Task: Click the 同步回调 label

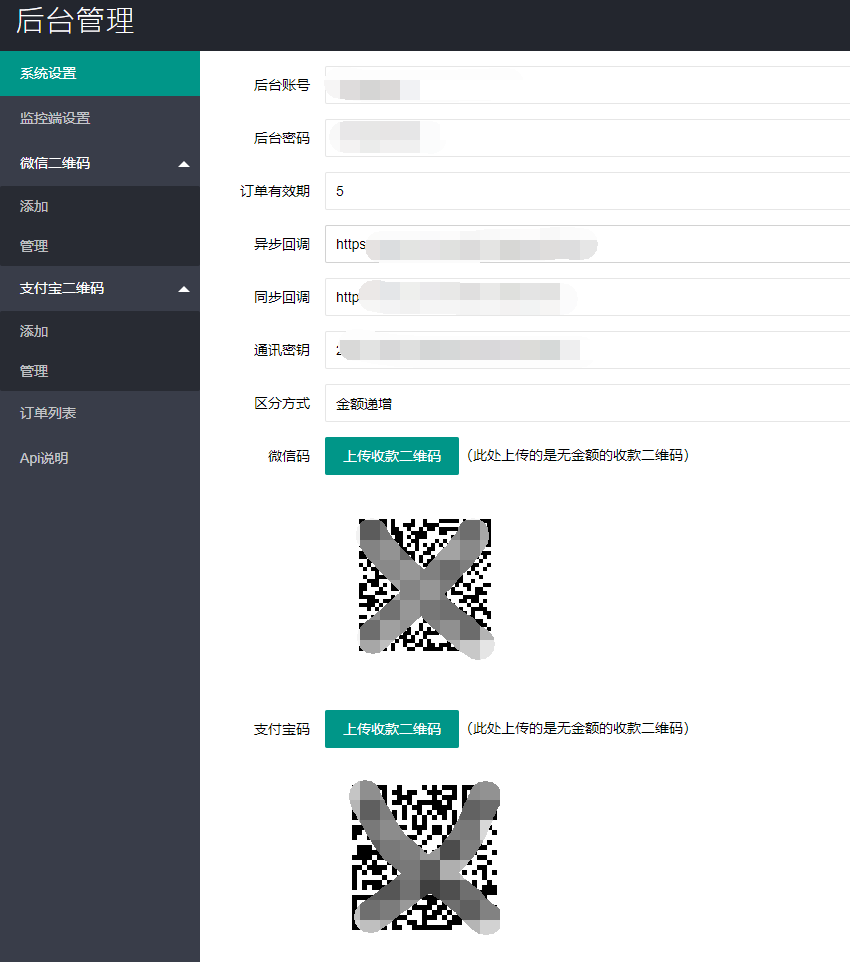Action: [x=282, y=297]
